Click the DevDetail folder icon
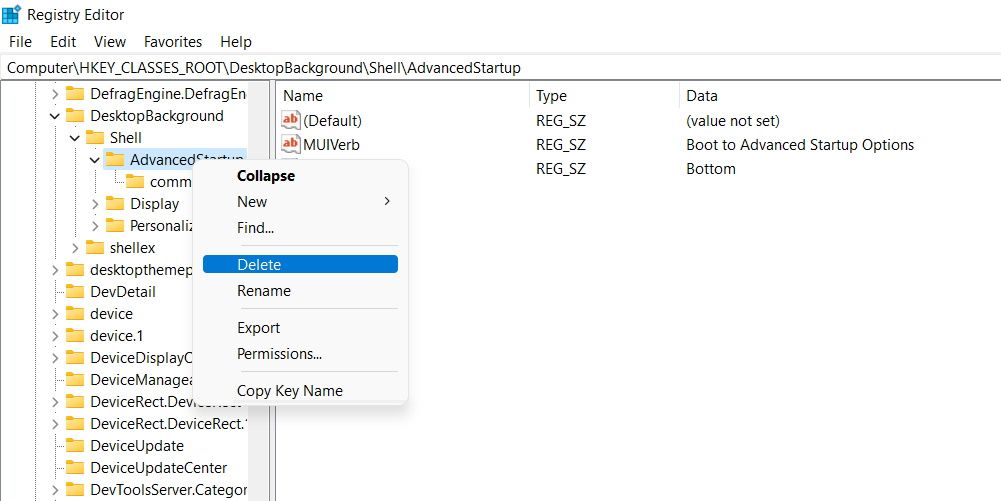1001x501 pixels. (75, 292)
